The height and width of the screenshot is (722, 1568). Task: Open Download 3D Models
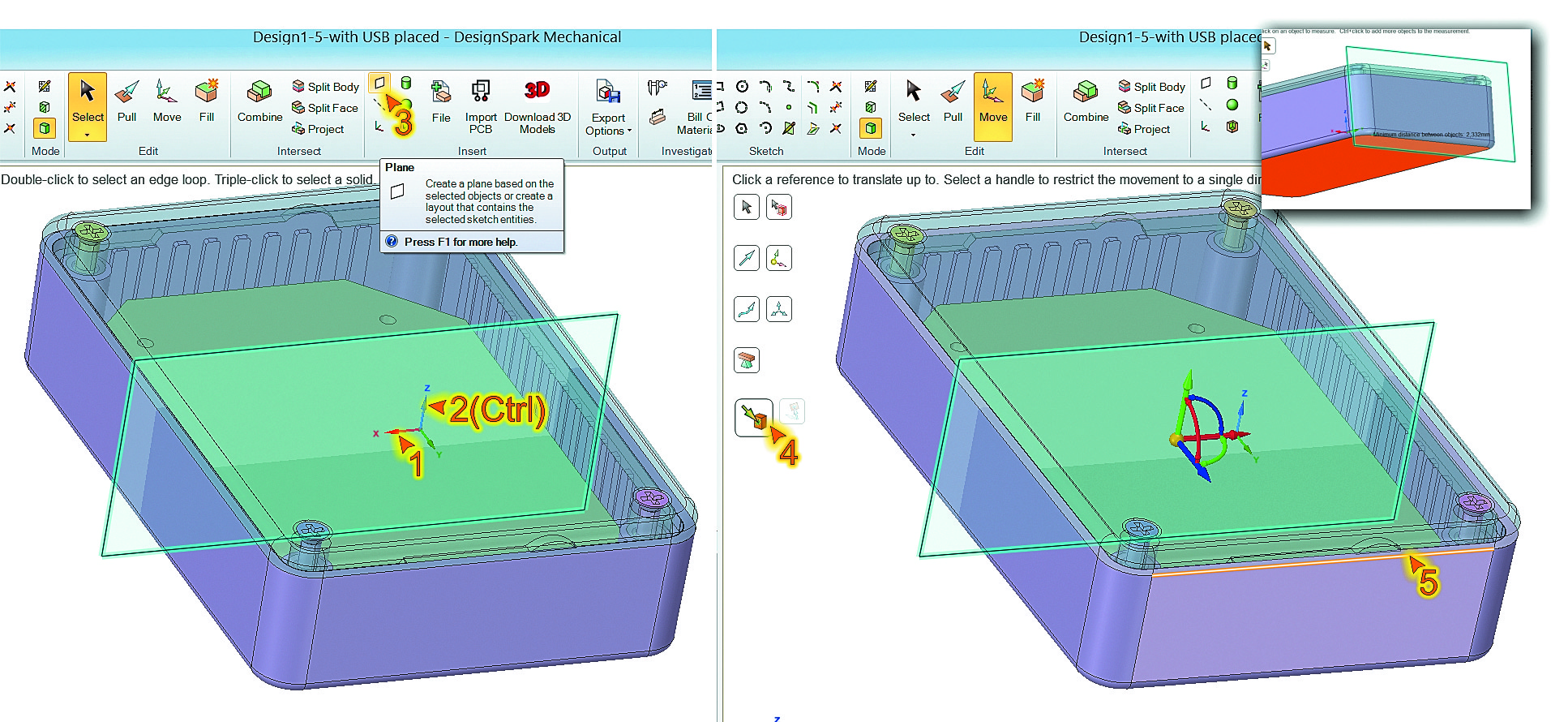(537, 105)
